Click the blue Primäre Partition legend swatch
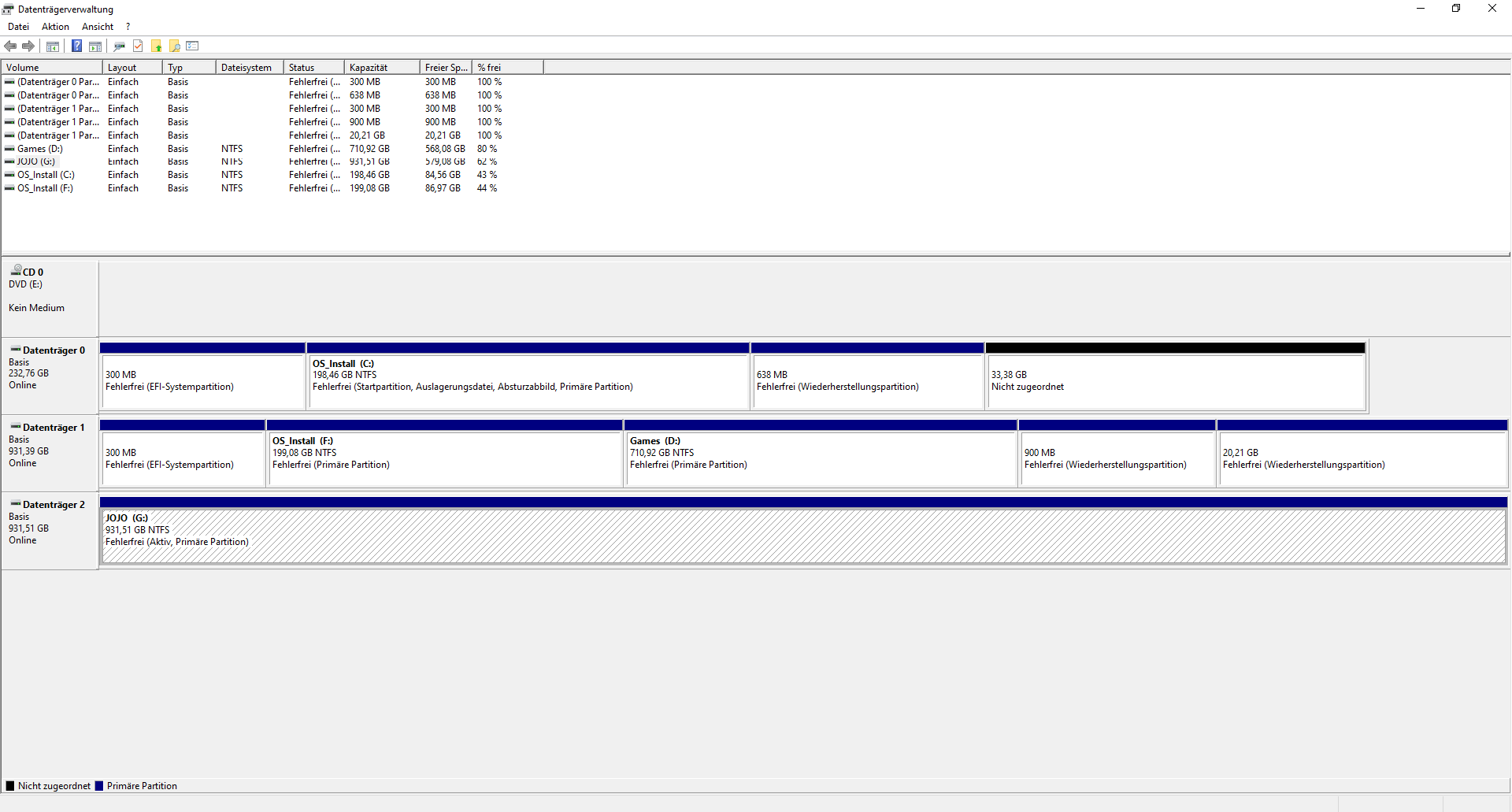This screenshot has width=1512, height=812. pyautogui.click(x=99, y=786)
